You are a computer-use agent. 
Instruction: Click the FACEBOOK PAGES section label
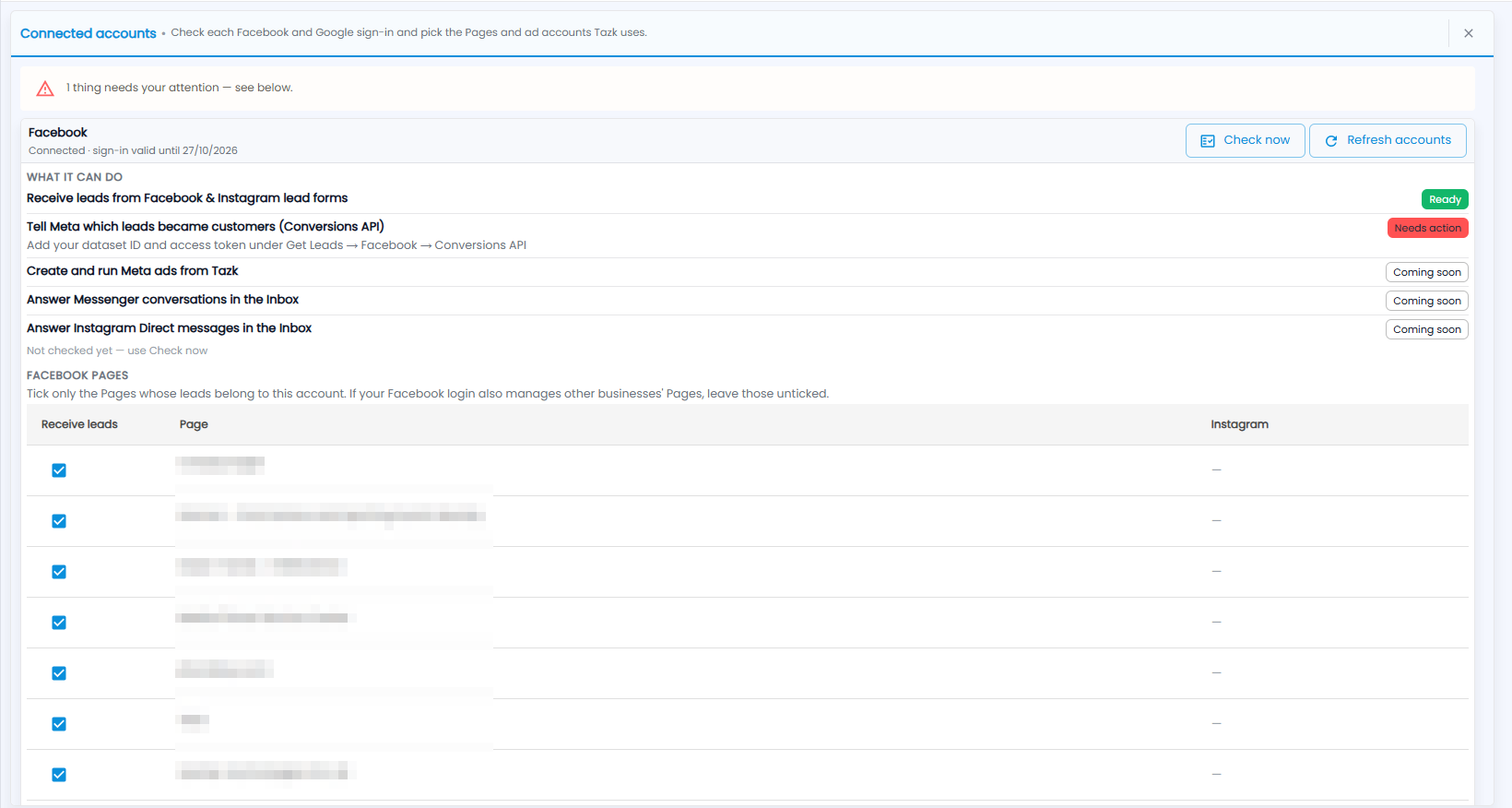(x=77, y=375)
